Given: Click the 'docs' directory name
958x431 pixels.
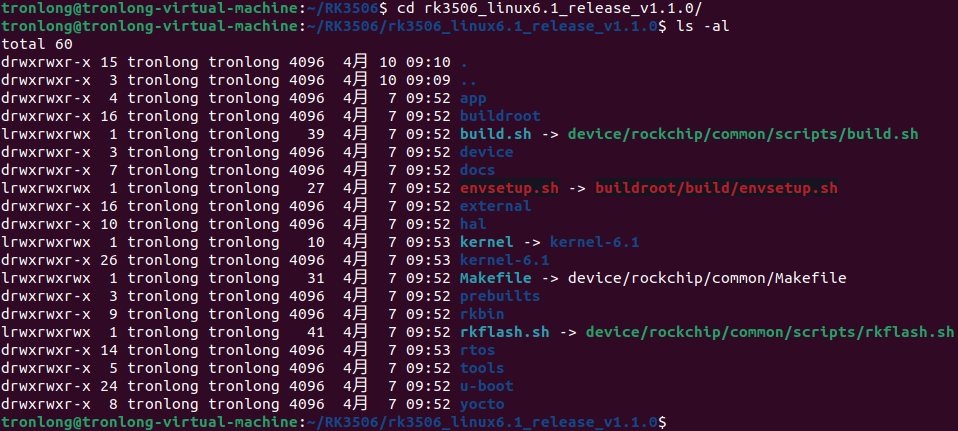Looking at the screenshot, I should (x=478, y=170).
